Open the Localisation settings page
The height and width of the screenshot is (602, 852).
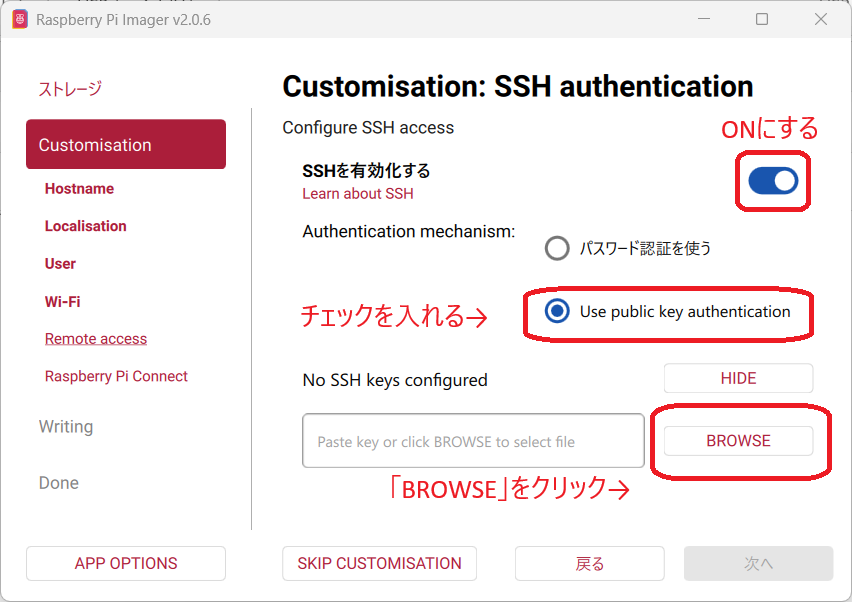pos(85,226)
